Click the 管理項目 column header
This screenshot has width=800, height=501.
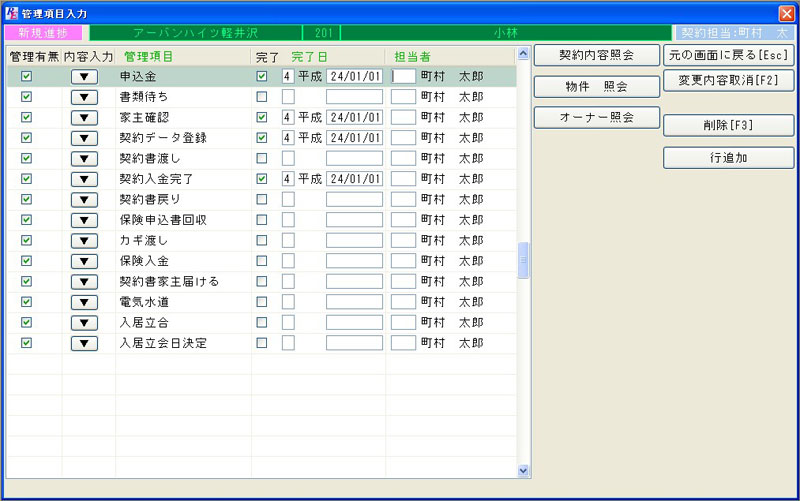click(148, 57)
